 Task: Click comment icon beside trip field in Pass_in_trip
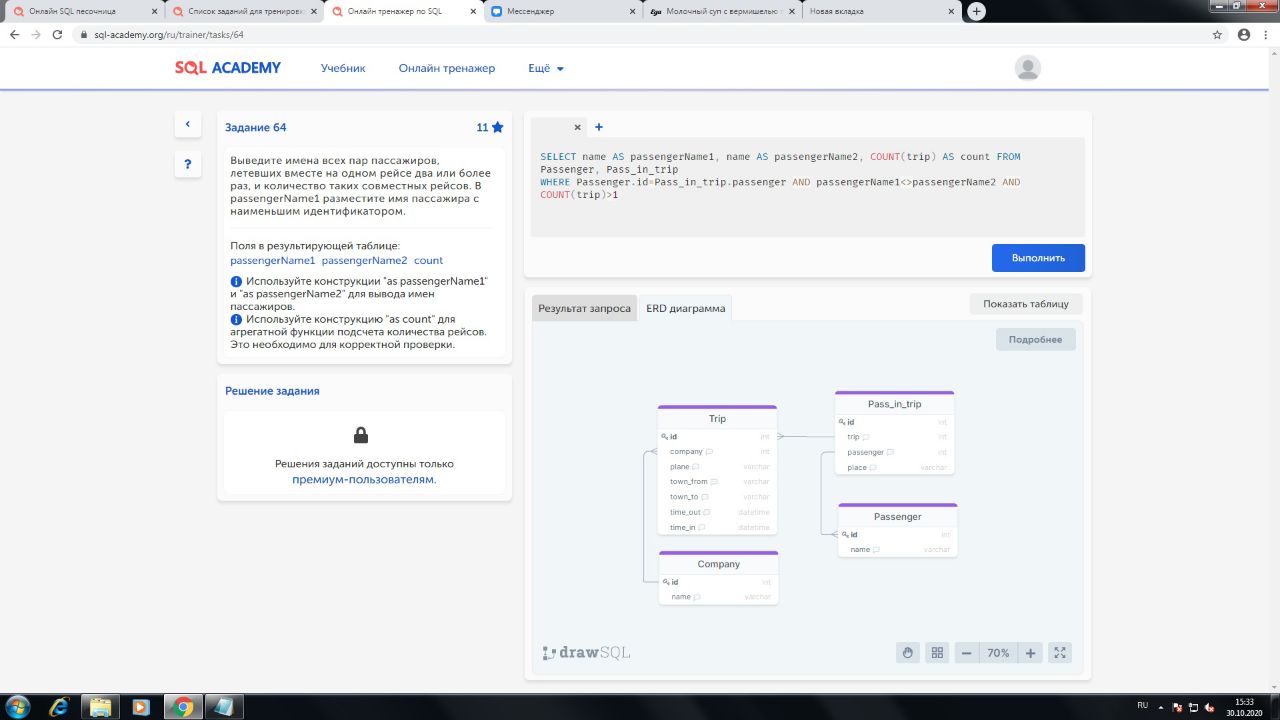[x=866, y=437]
